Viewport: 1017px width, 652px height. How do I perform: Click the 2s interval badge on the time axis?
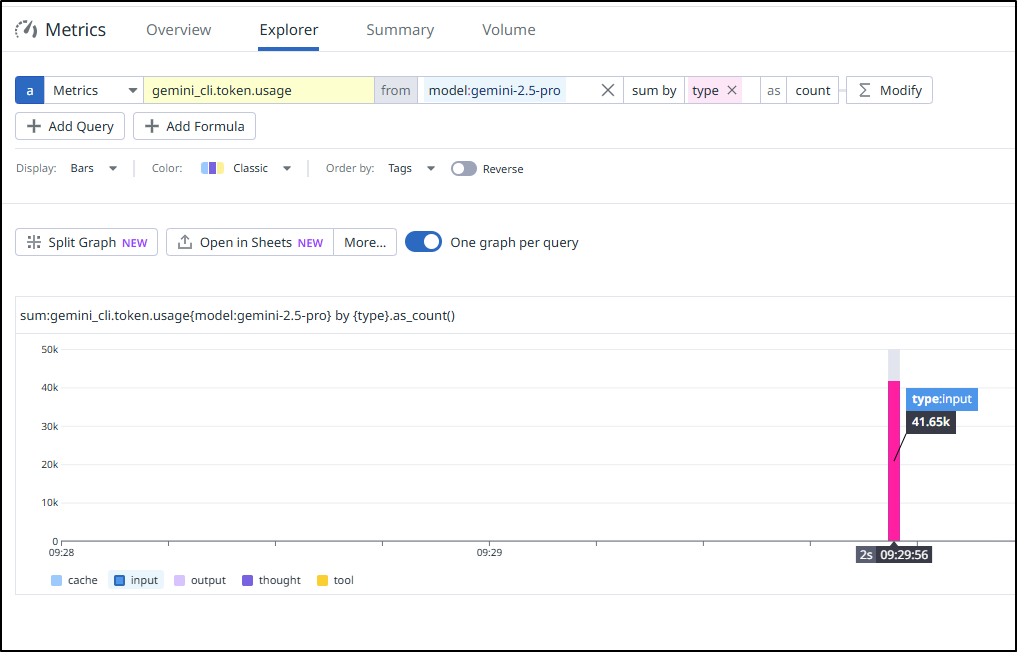point(866,555)
